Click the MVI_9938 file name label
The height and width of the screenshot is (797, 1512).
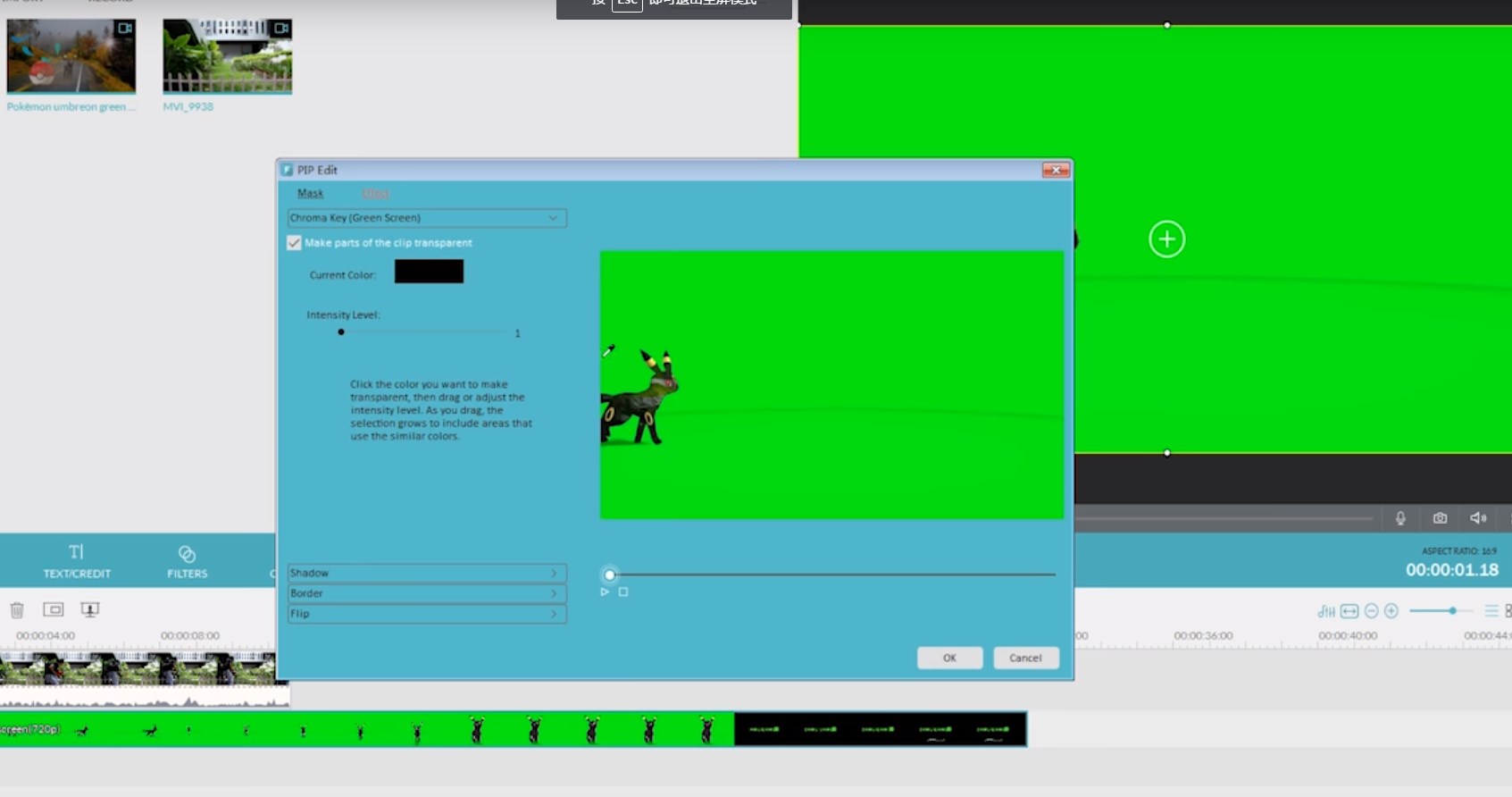pyautogui.click(x=188, y=106)
